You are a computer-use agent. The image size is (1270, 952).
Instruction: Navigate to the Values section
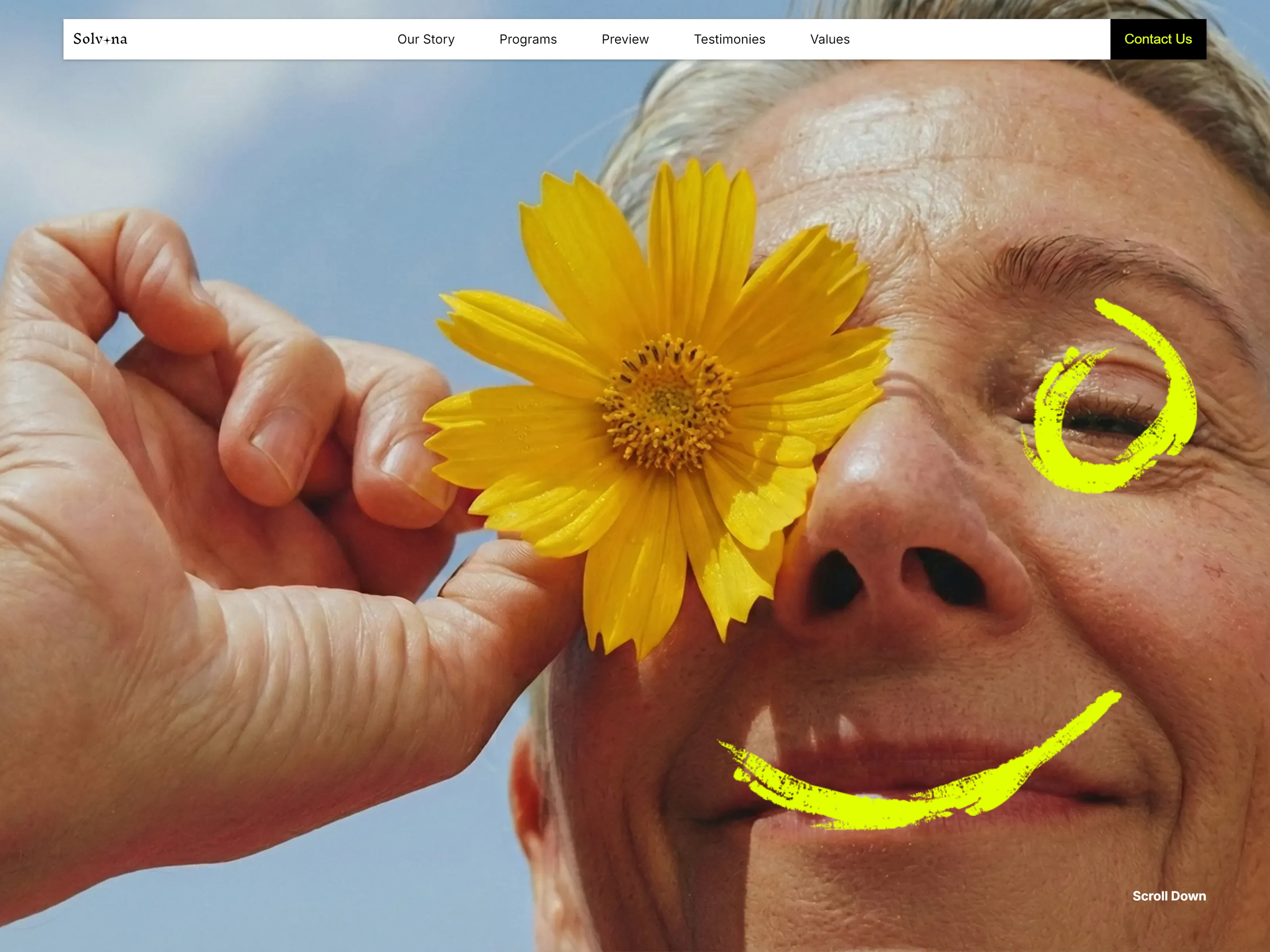coord(830,39)
